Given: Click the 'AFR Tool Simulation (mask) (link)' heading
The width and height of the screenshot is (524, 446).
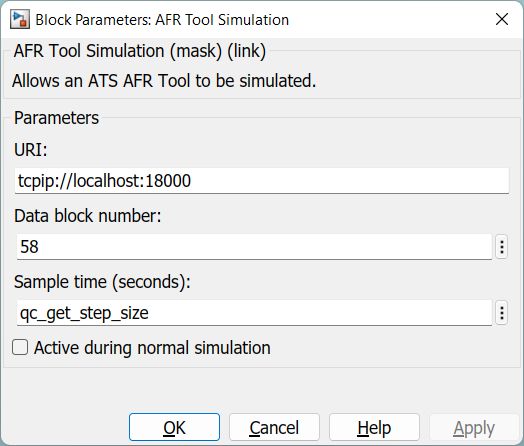Looking at the screenshot, I should click(140, 51).
